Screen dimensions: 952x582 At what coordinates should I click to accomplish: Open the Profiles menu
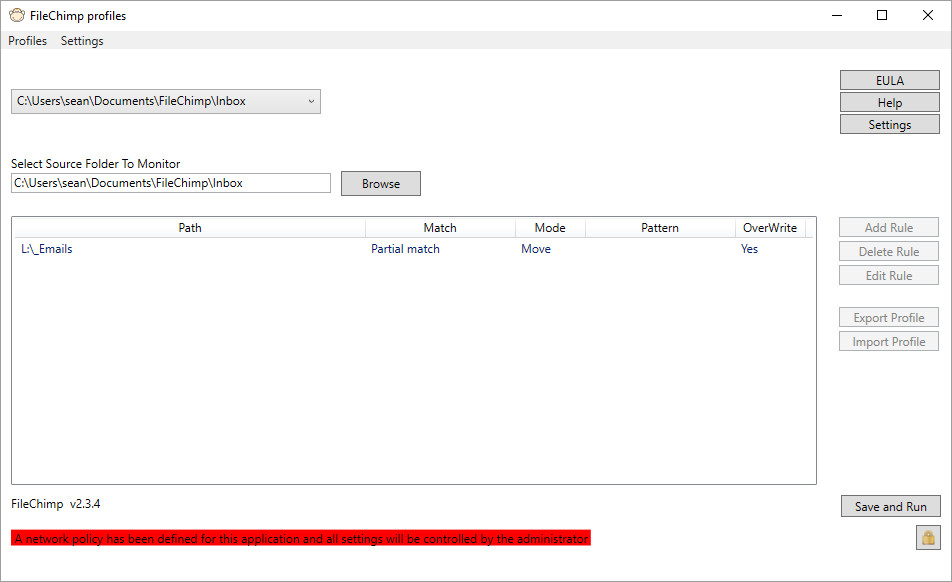pyautogui.click(x=27, y=41)
